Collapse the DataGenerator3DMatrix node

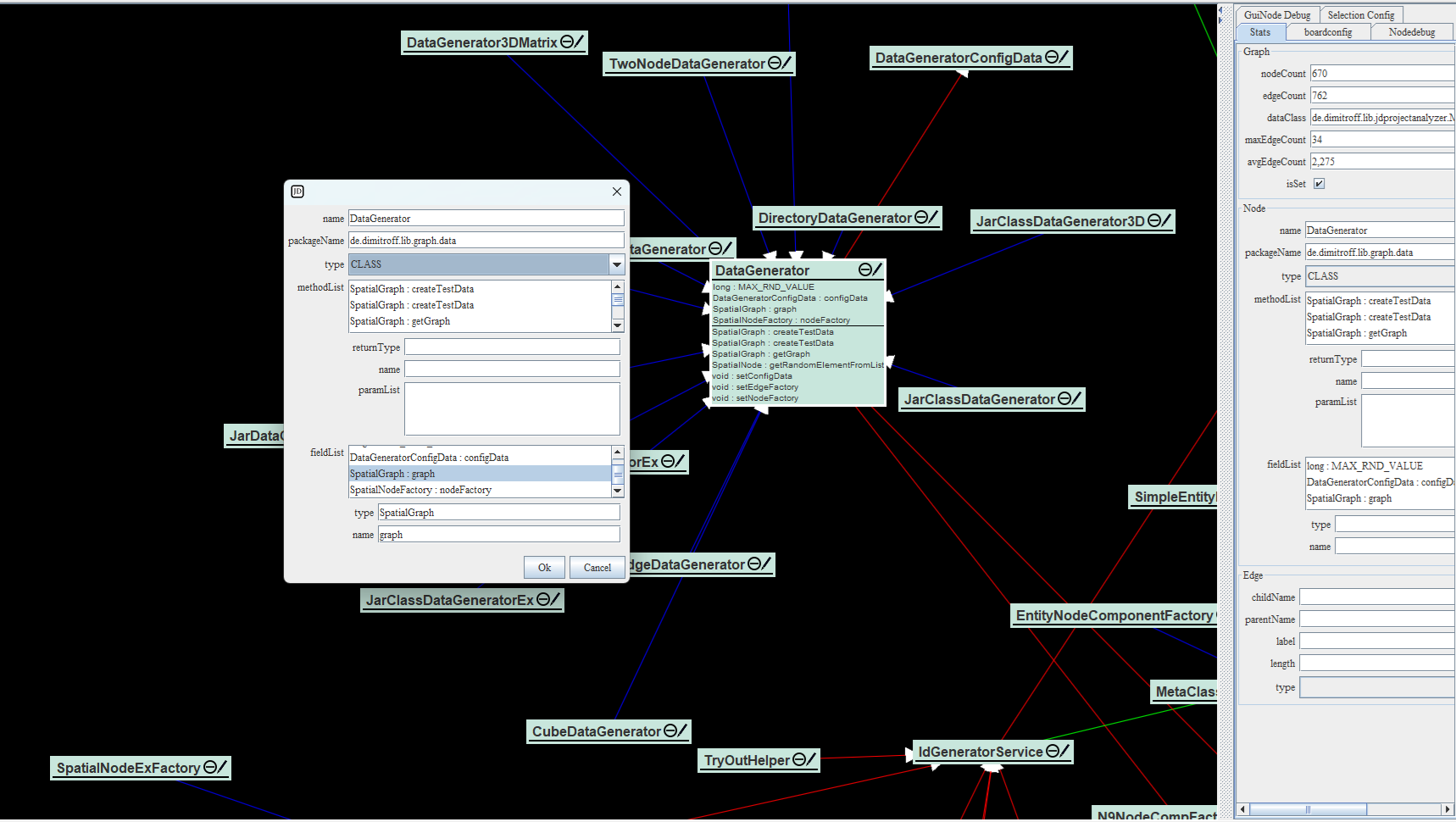(566, 42)
